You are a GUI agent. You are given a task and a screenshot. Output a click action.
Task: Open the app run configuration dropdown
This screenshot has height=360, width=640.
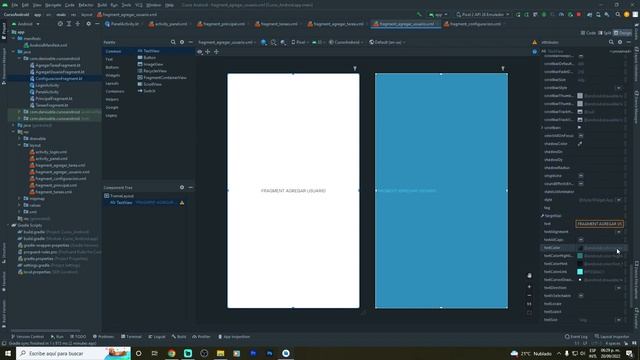[438, 15]
